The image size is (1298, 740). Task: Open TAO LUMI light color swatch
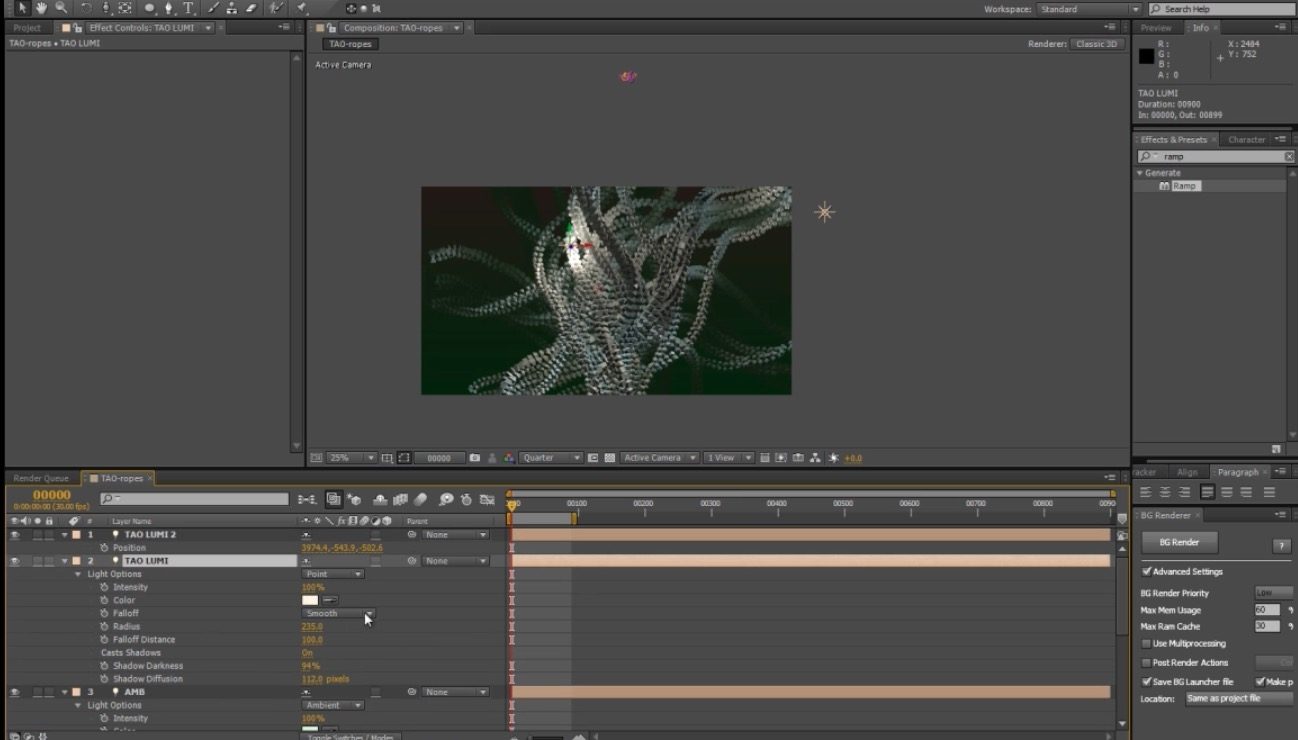click(x=310, y=600)
